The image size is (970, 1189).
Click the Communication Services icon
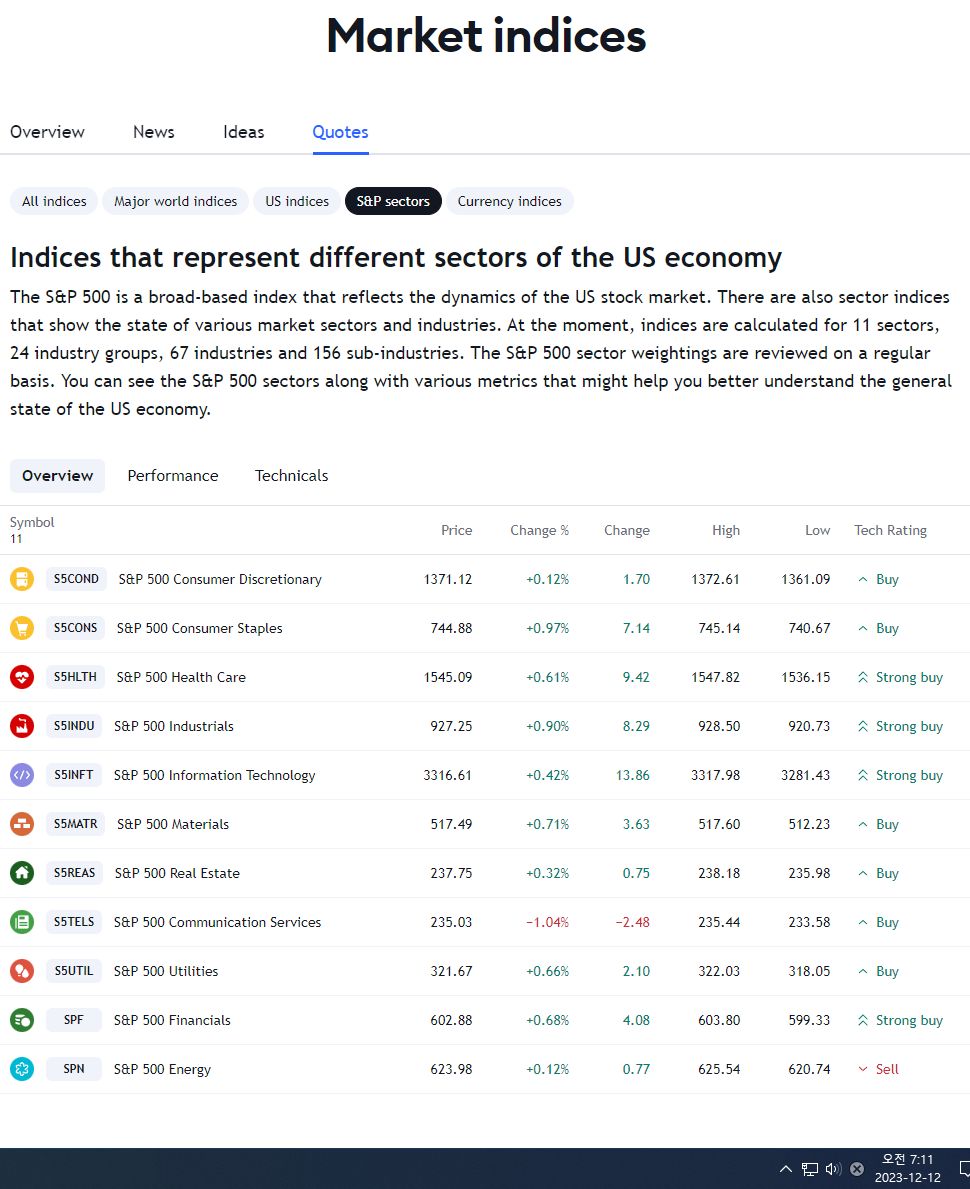click(x=22, y=922)
